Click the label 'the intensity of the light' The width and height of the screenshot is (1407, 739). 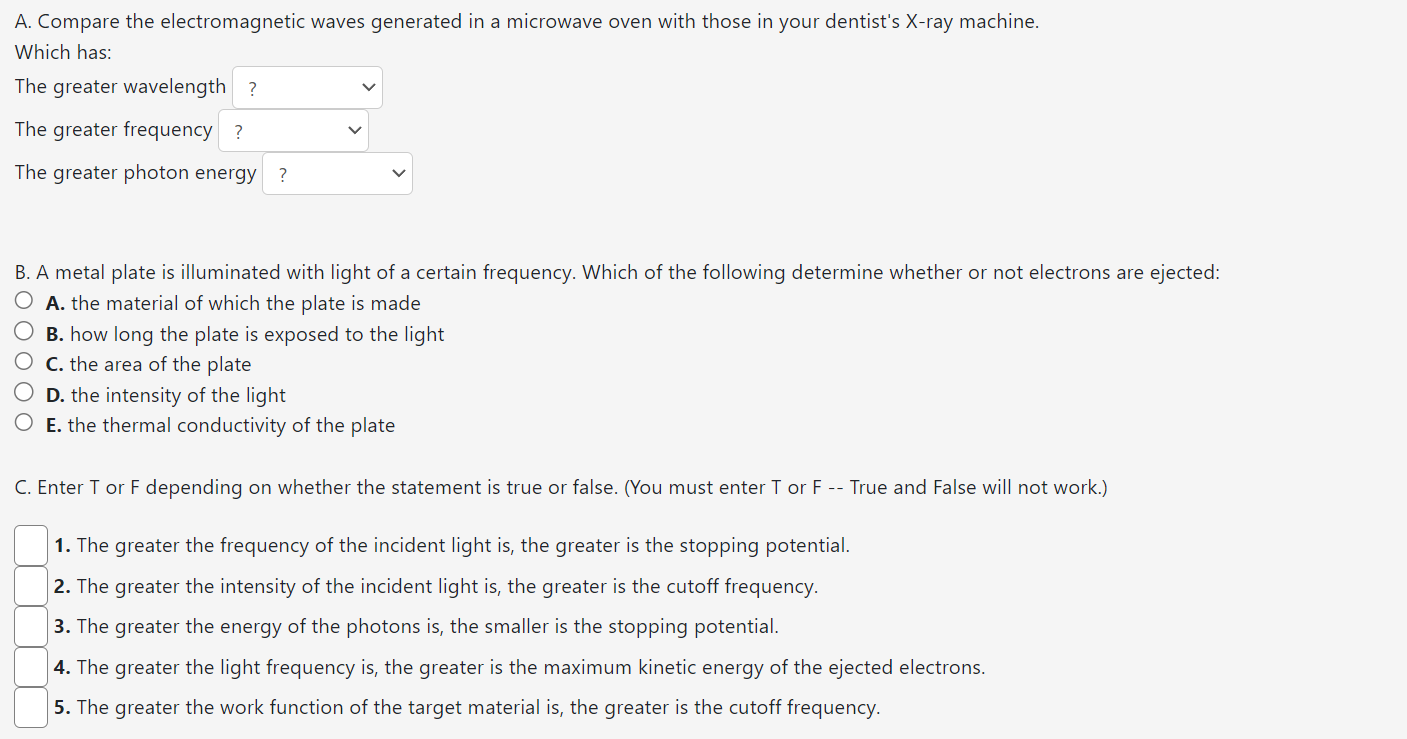pyautogui.click(x=178, y=394)
